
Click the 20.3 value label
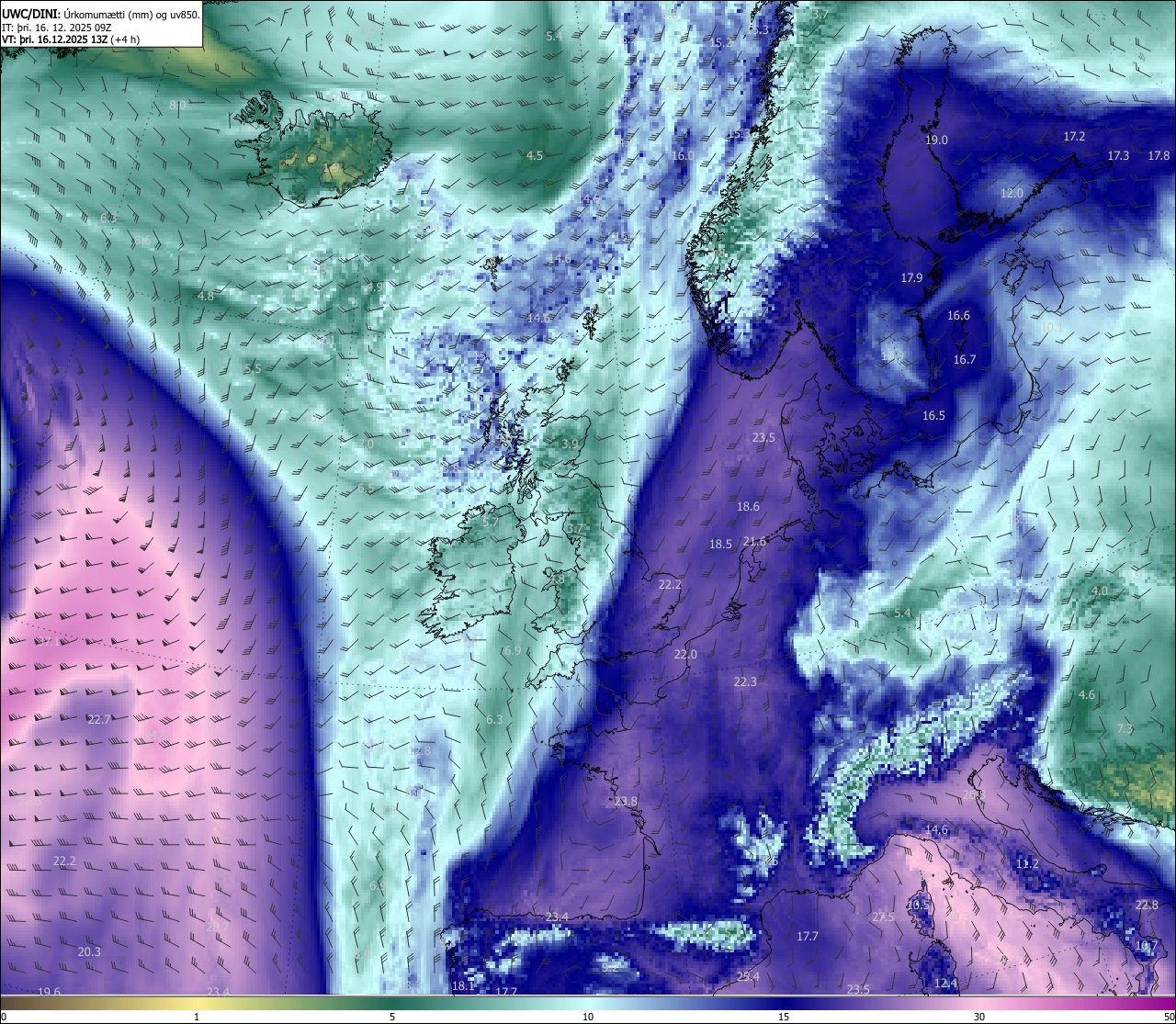[x=89, y=951]
